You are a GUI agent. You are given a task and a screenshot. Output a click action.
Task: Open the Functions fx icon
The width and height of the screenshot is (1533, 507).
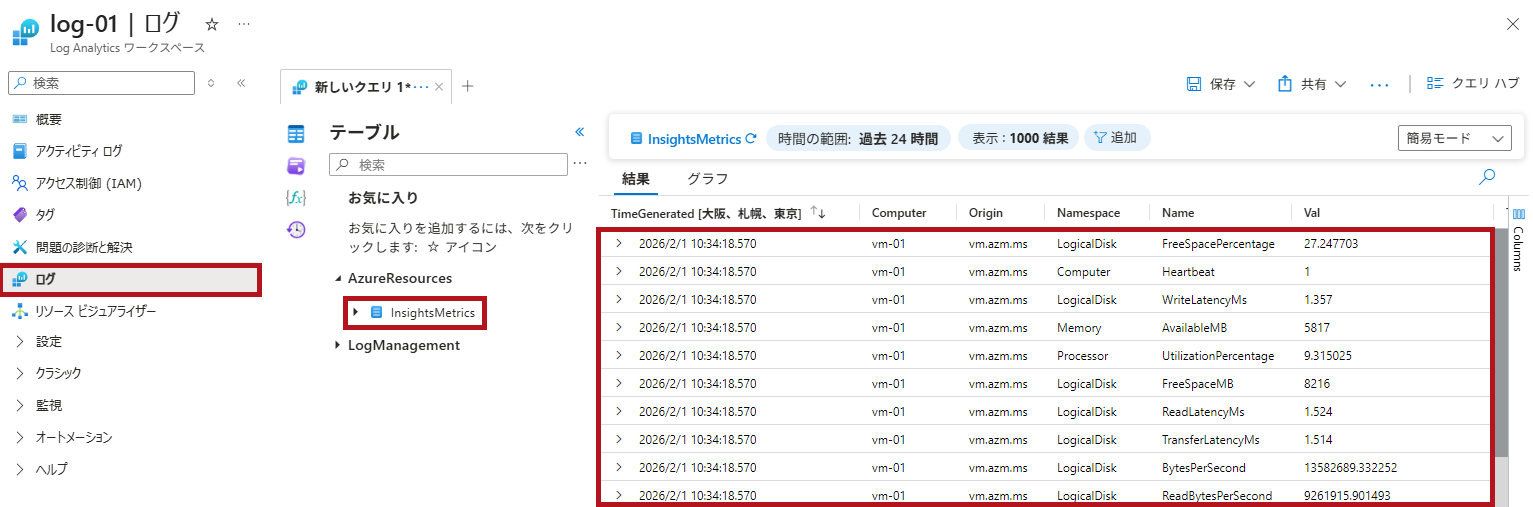tap(296, 197)
